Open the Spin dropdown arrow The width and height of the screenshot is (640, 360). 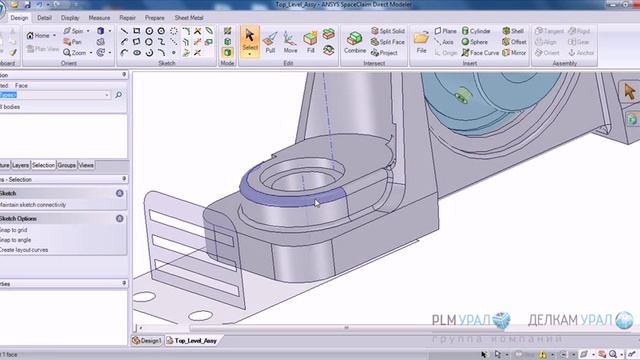[88, 31]
